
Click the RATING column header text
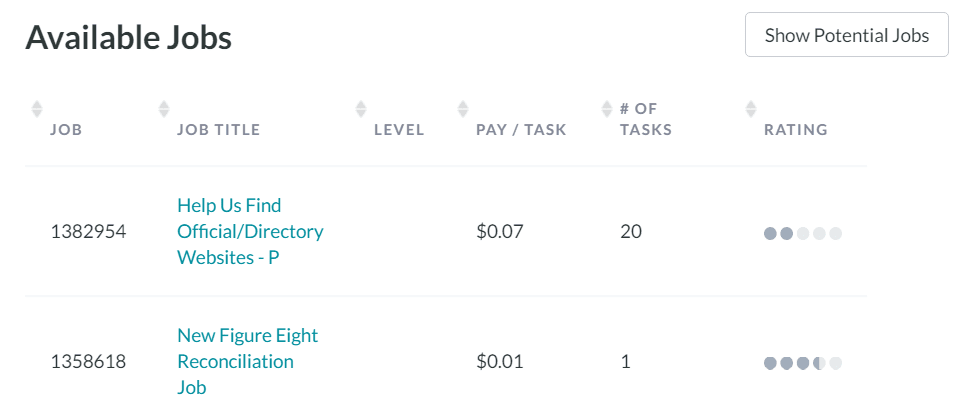click(796, 129)
